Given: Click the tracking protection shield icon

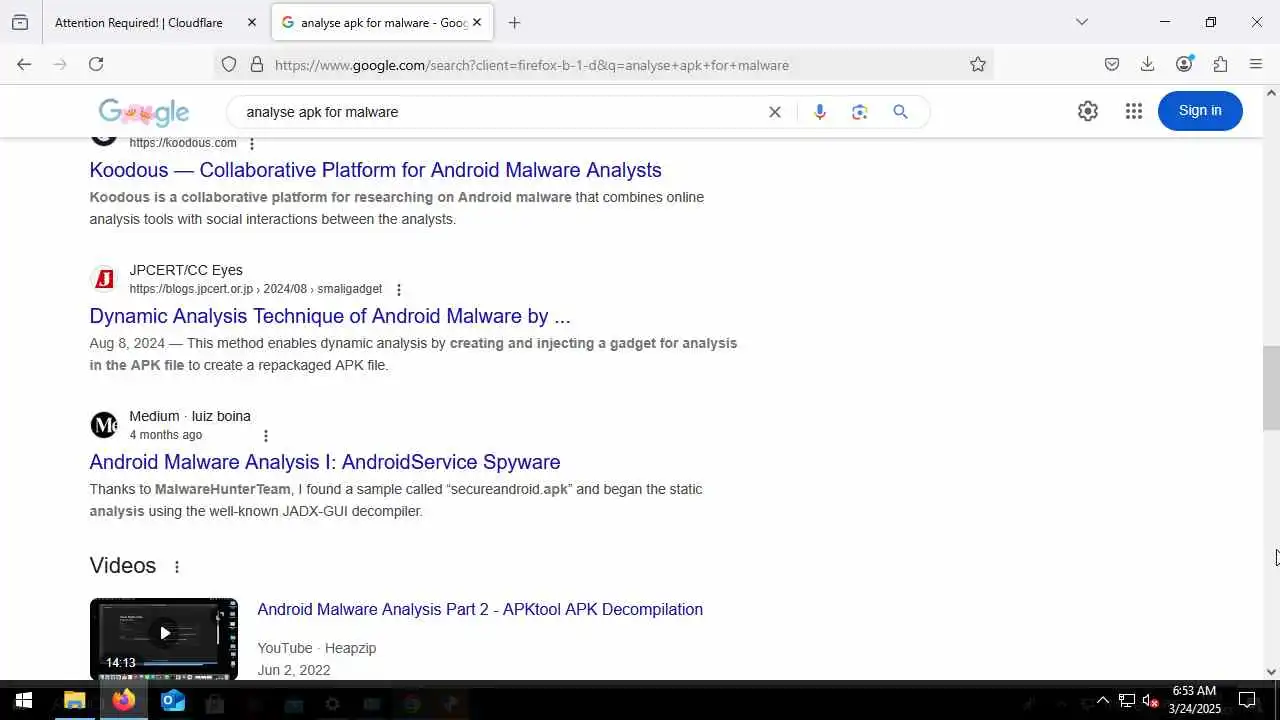Looking at the screenshot, I should tap(229, 65).
